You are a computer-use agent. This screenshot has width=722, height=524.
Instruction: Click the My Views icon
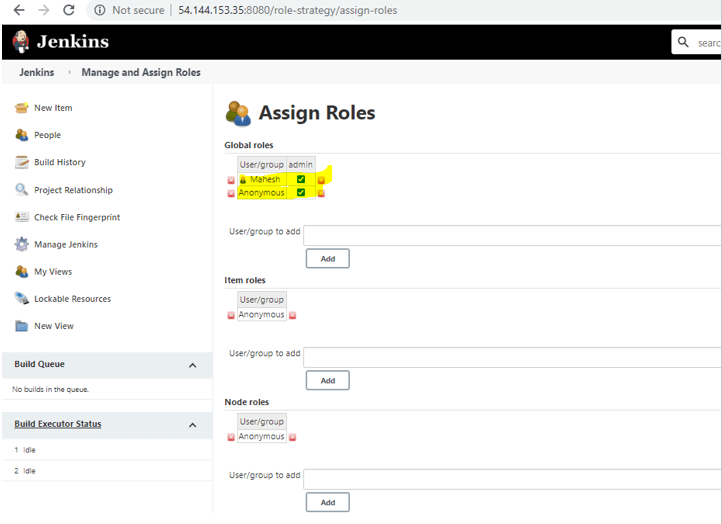(21, 271)
